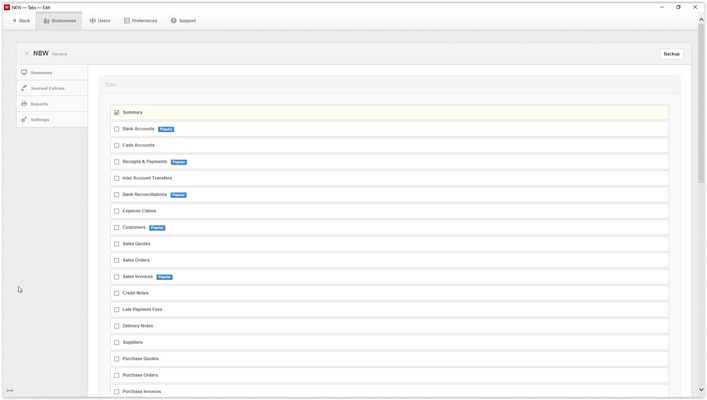Click the 'Inter Account Transfers' label text

point(147,178)
